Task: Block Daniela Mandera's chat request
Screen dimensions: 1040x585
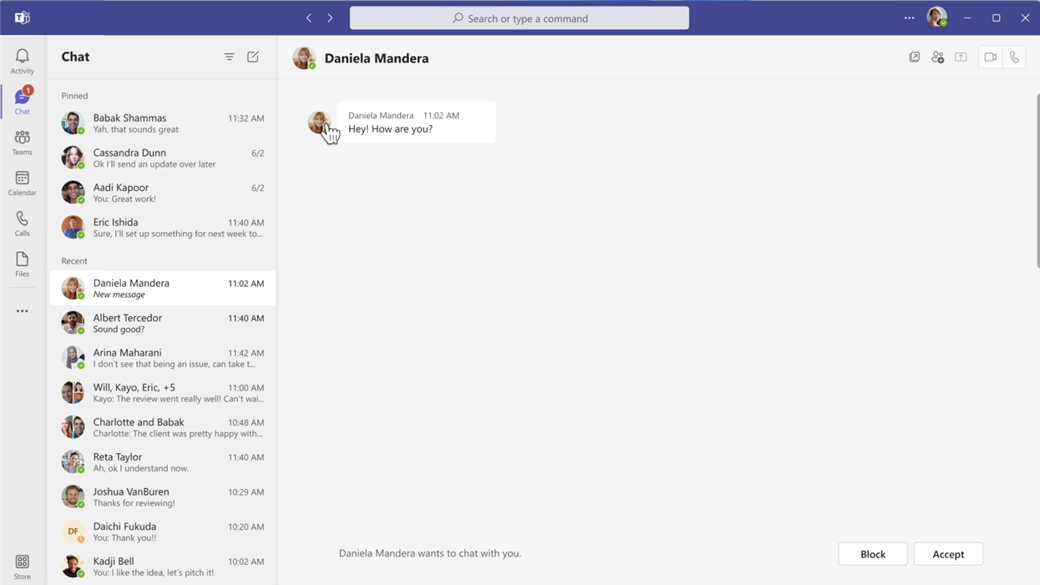Action: point(872,554)
